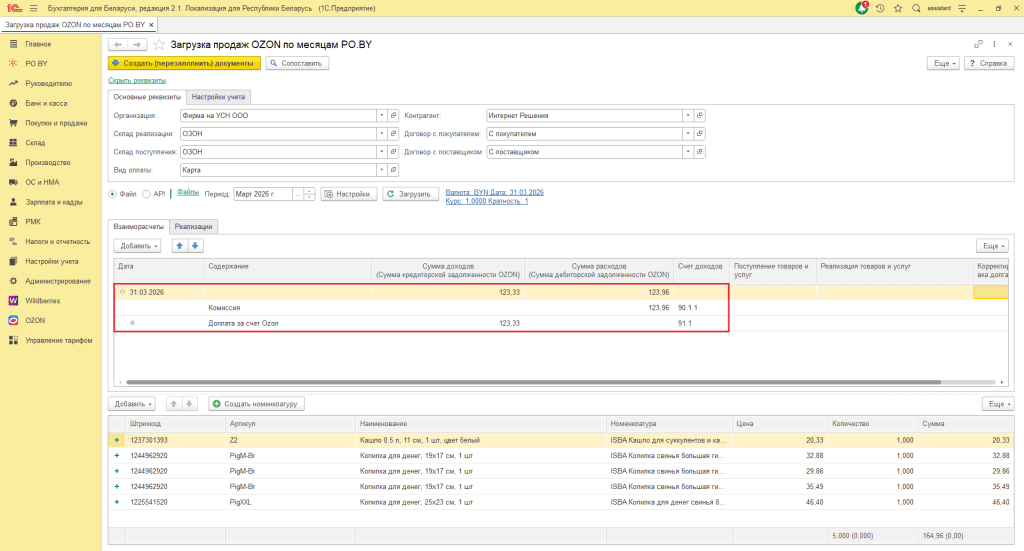Open the main hamburger menu
Viewport: 1024px width, 551px height.
tap(33, 8)
